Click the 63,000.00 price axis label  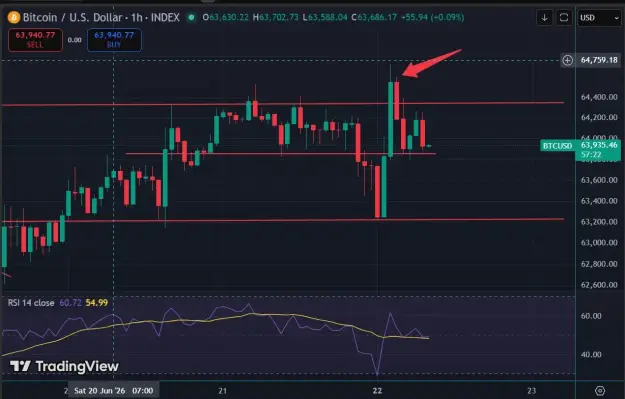pos(599,243)
